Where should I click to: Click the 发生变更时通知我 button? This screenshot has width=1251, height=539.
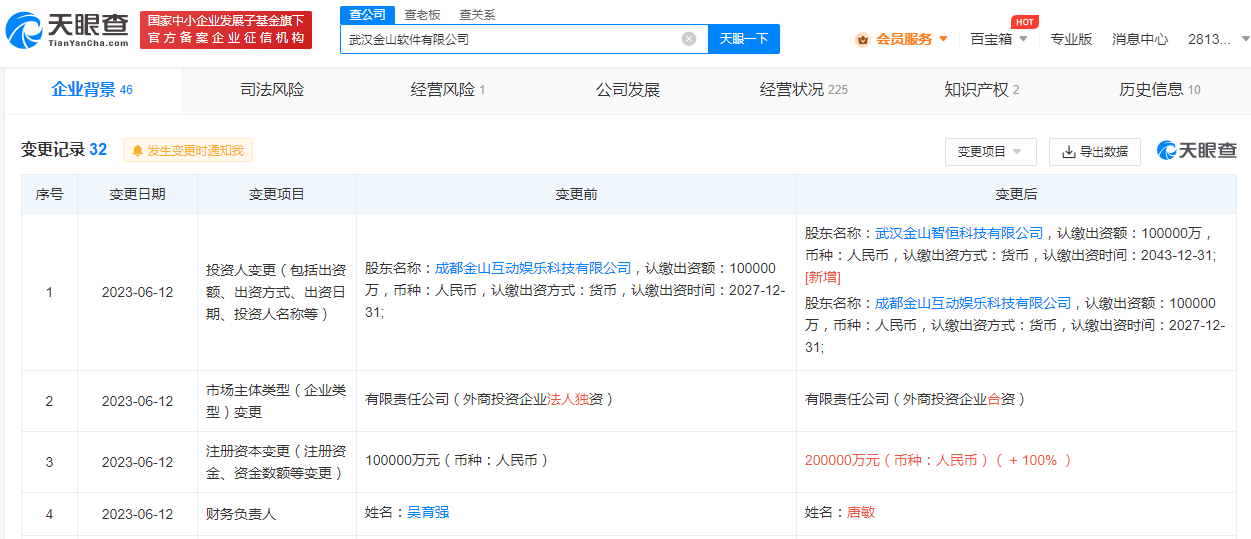pyautogui.click(x=188, y=150)
